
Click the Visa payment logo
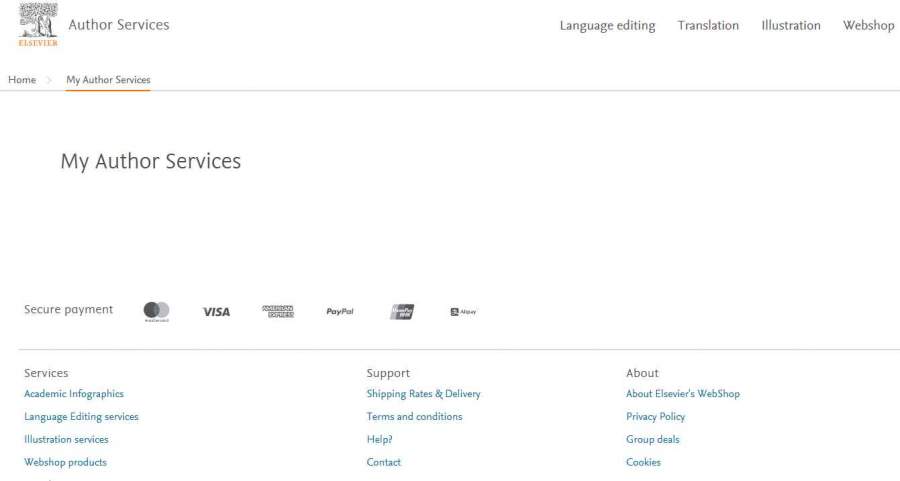(216, 312)
